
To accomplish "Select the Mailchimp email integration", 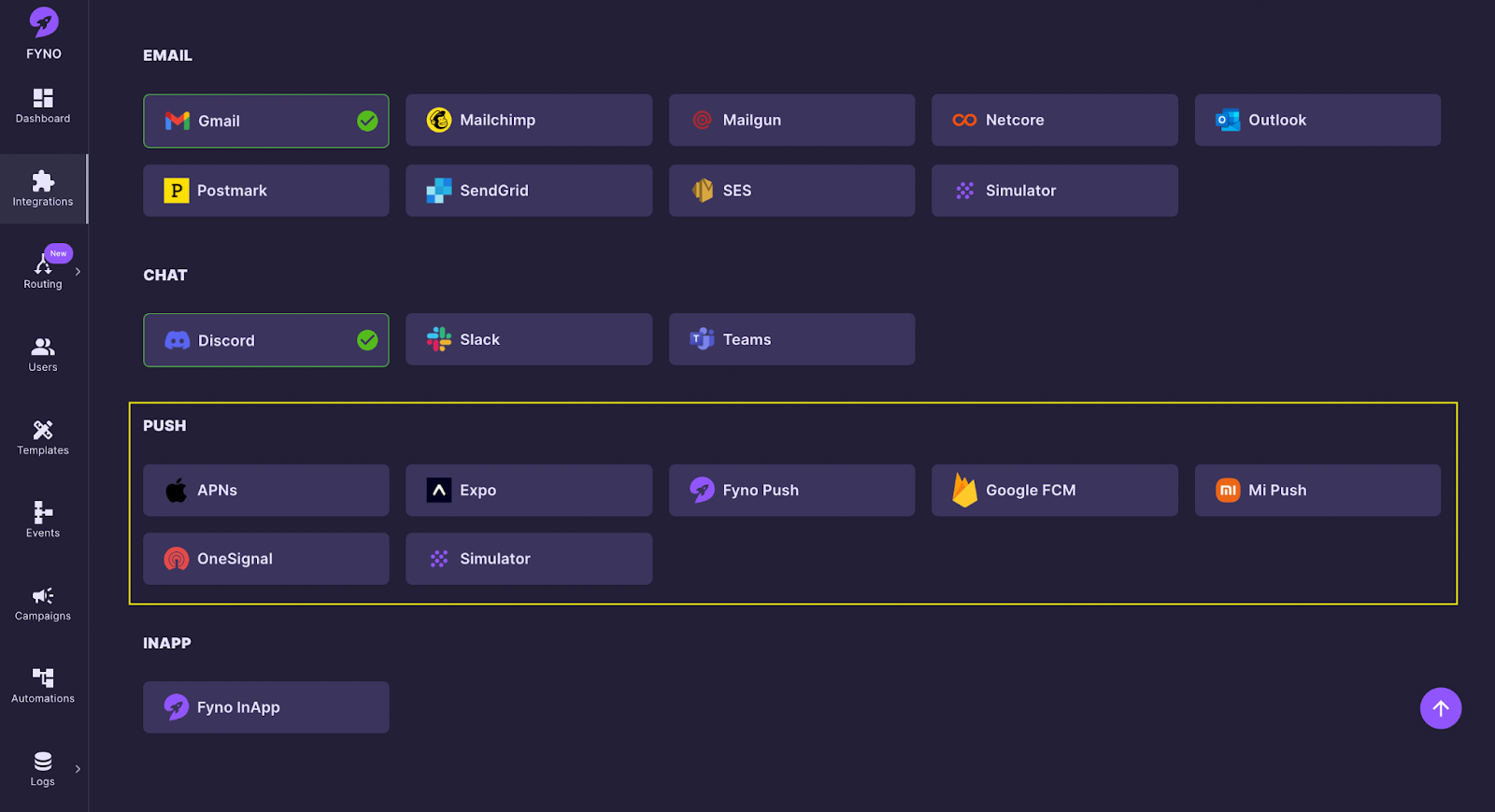I will tap(529, 121).
